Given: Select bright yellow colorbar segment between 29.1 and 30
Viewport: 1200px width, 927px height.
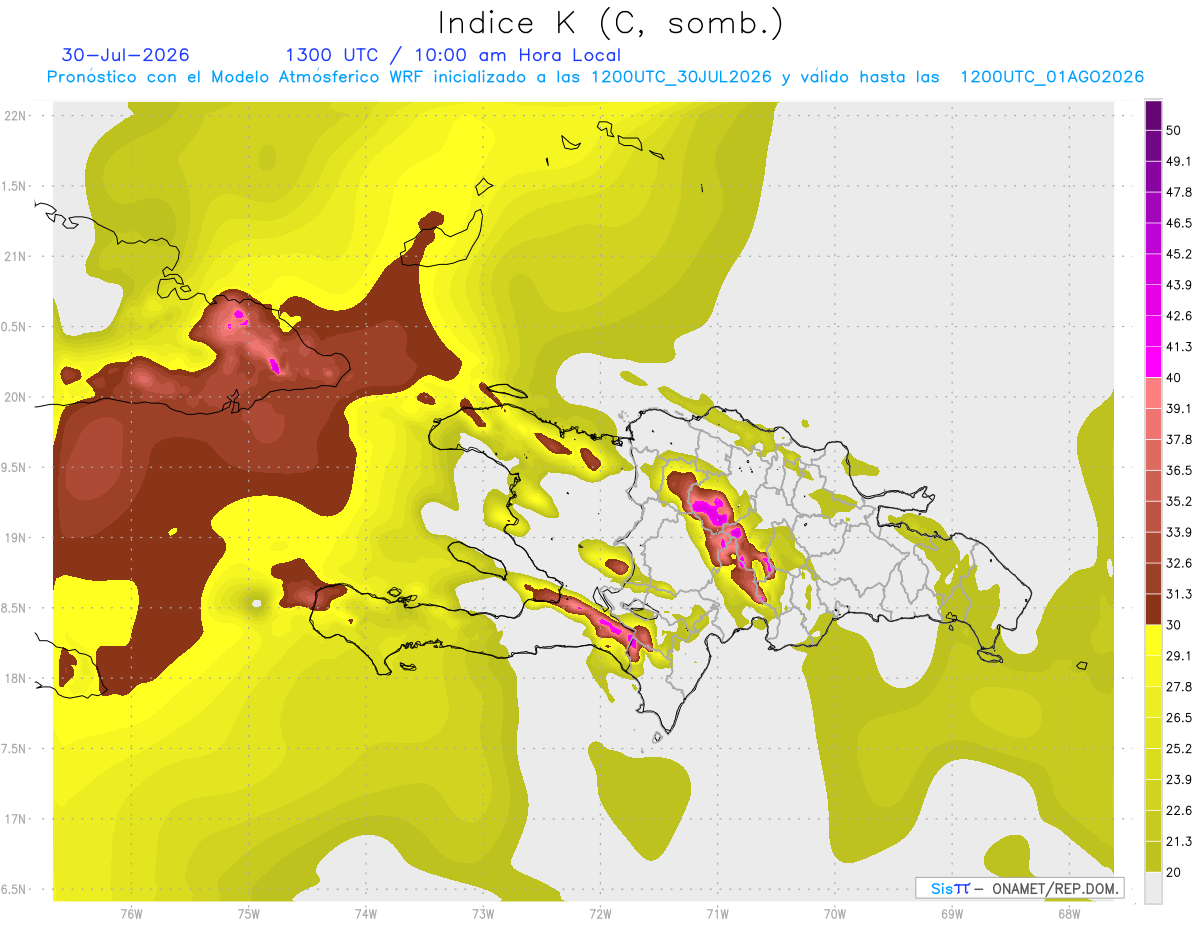Looking at the screenshot, I should pos(1153,640).
